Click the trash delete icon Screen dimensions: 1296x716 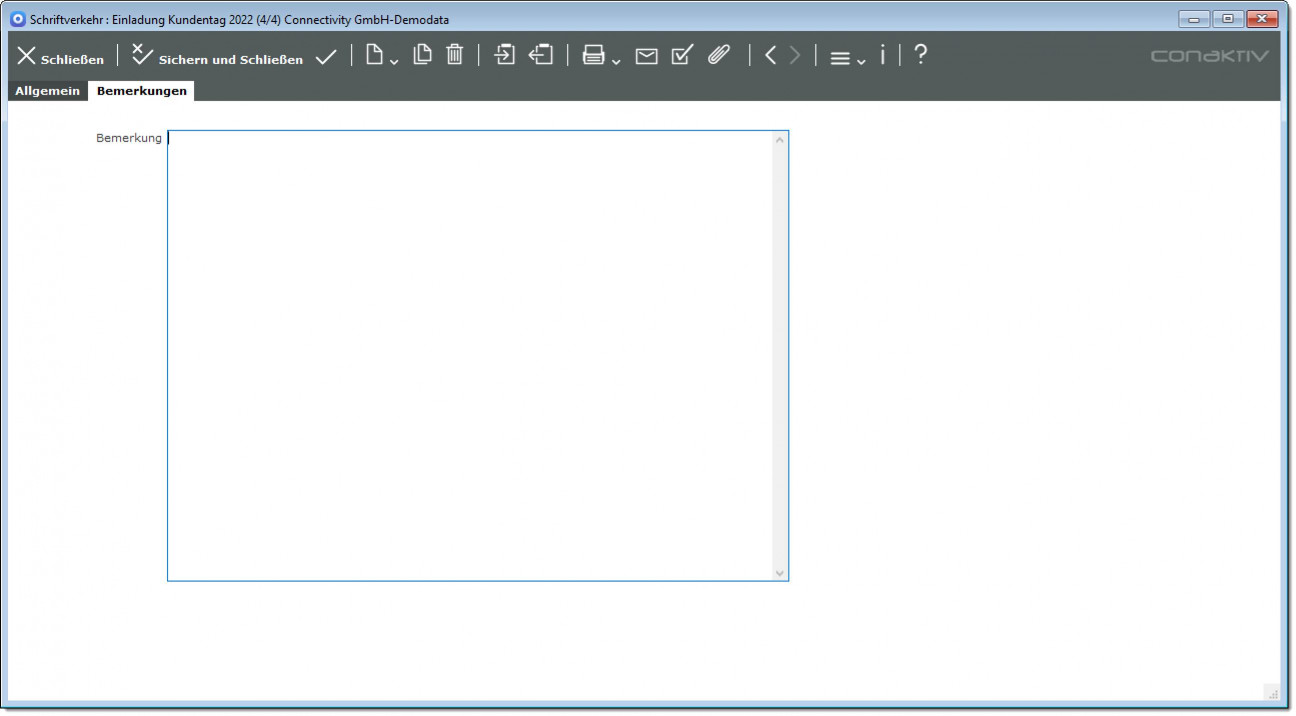454,55
